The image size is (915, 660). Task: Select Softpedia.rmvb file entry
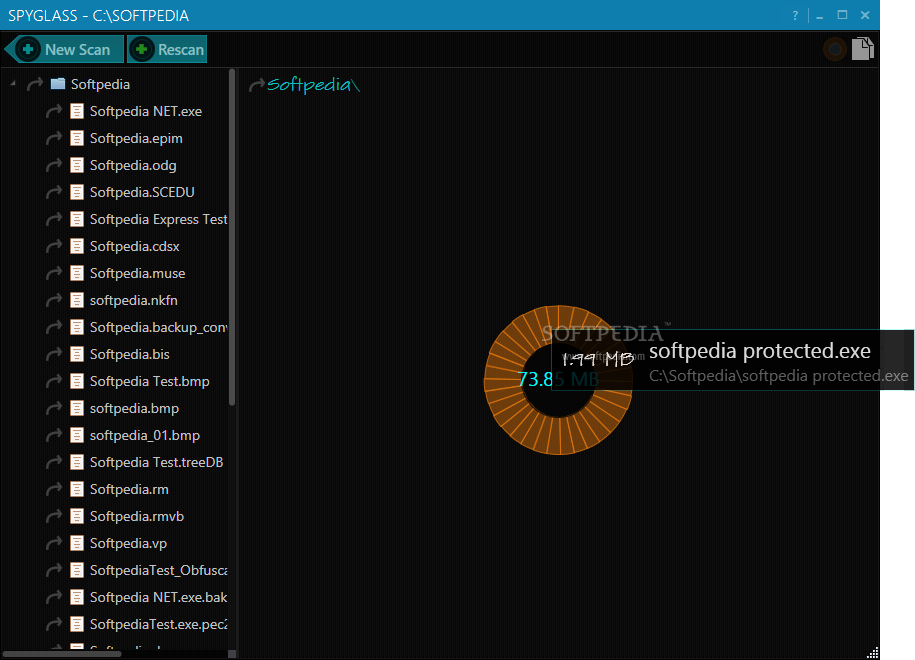[x=137, y=516]
